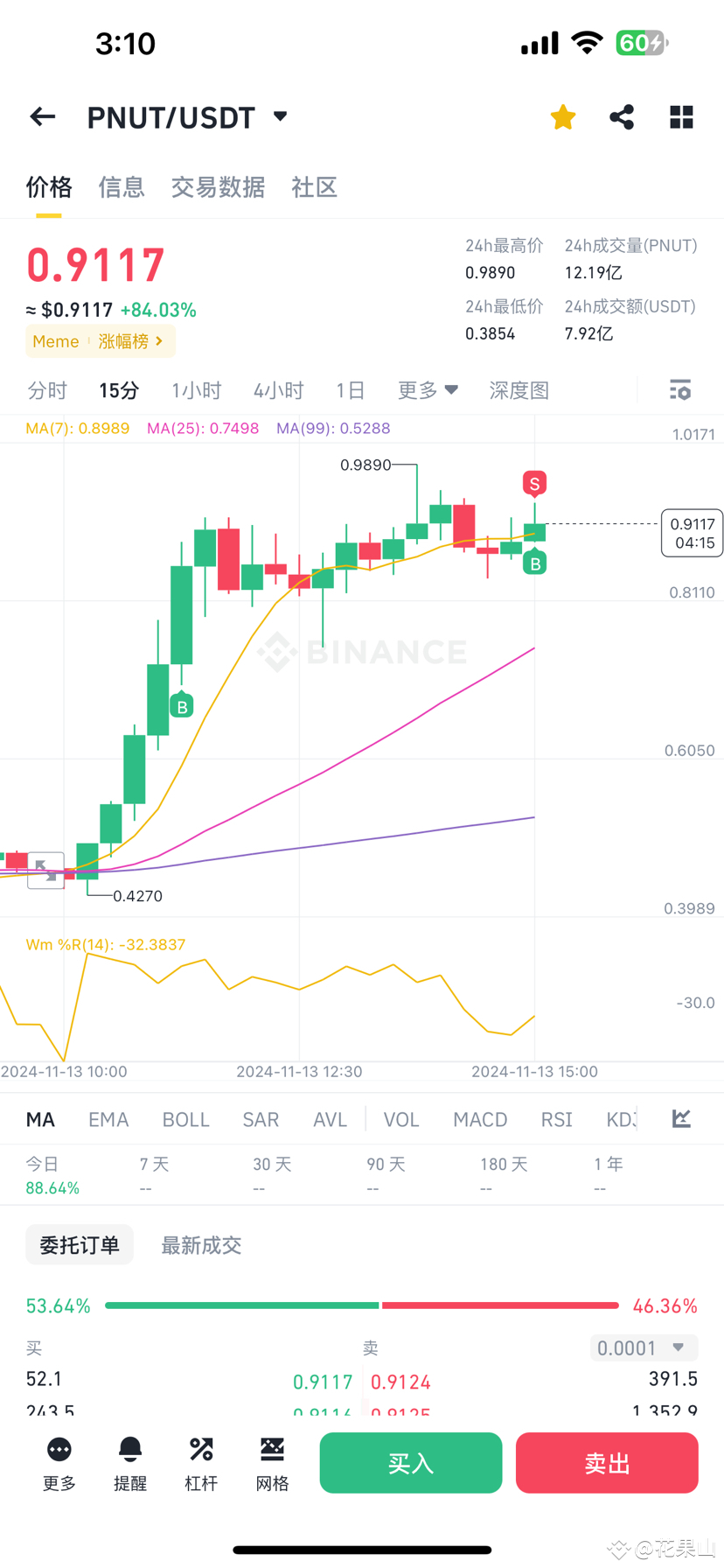The image size is (724, 1568).
Task: Toggle the RSI indicator
Action: 557,1119
